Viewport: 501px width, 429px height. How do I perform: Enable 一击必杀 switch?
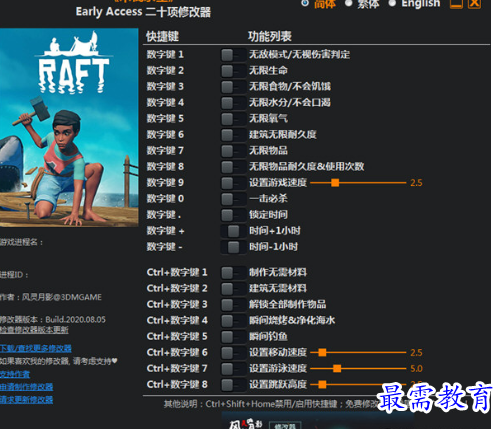233,199
